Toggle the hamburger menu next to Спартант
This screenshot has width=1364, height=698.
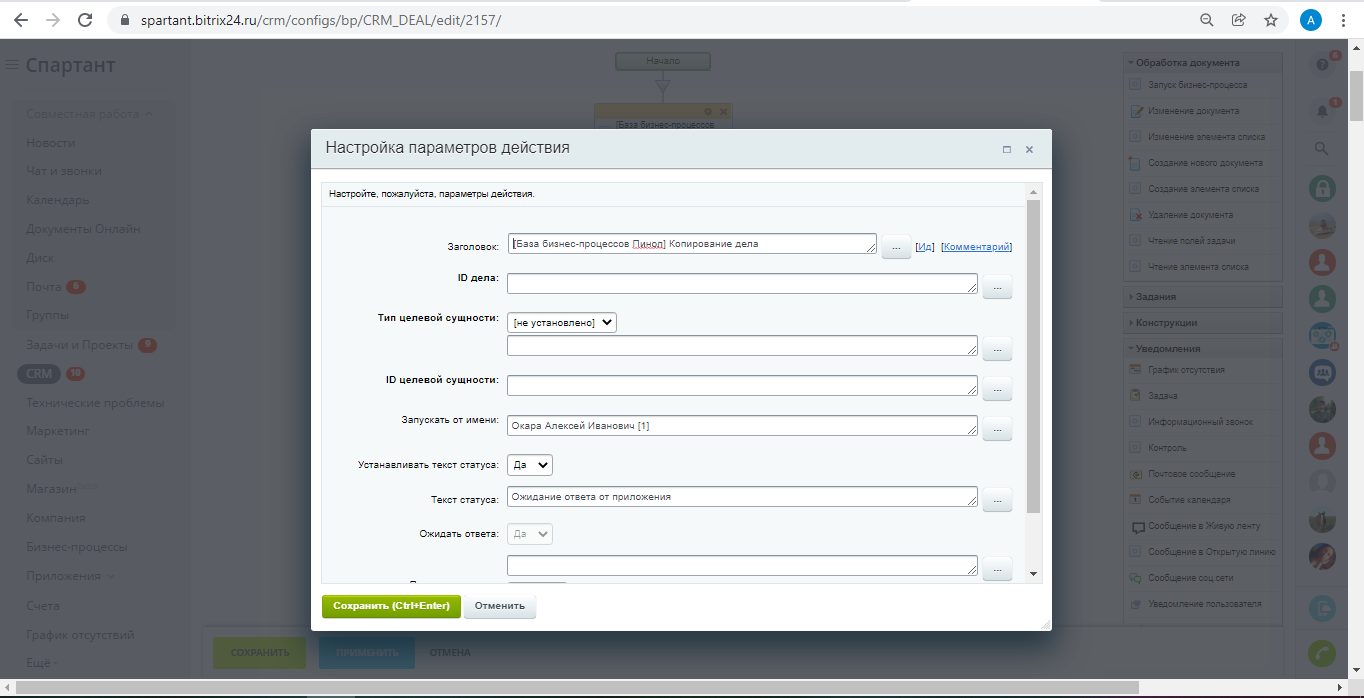point(12,65)
